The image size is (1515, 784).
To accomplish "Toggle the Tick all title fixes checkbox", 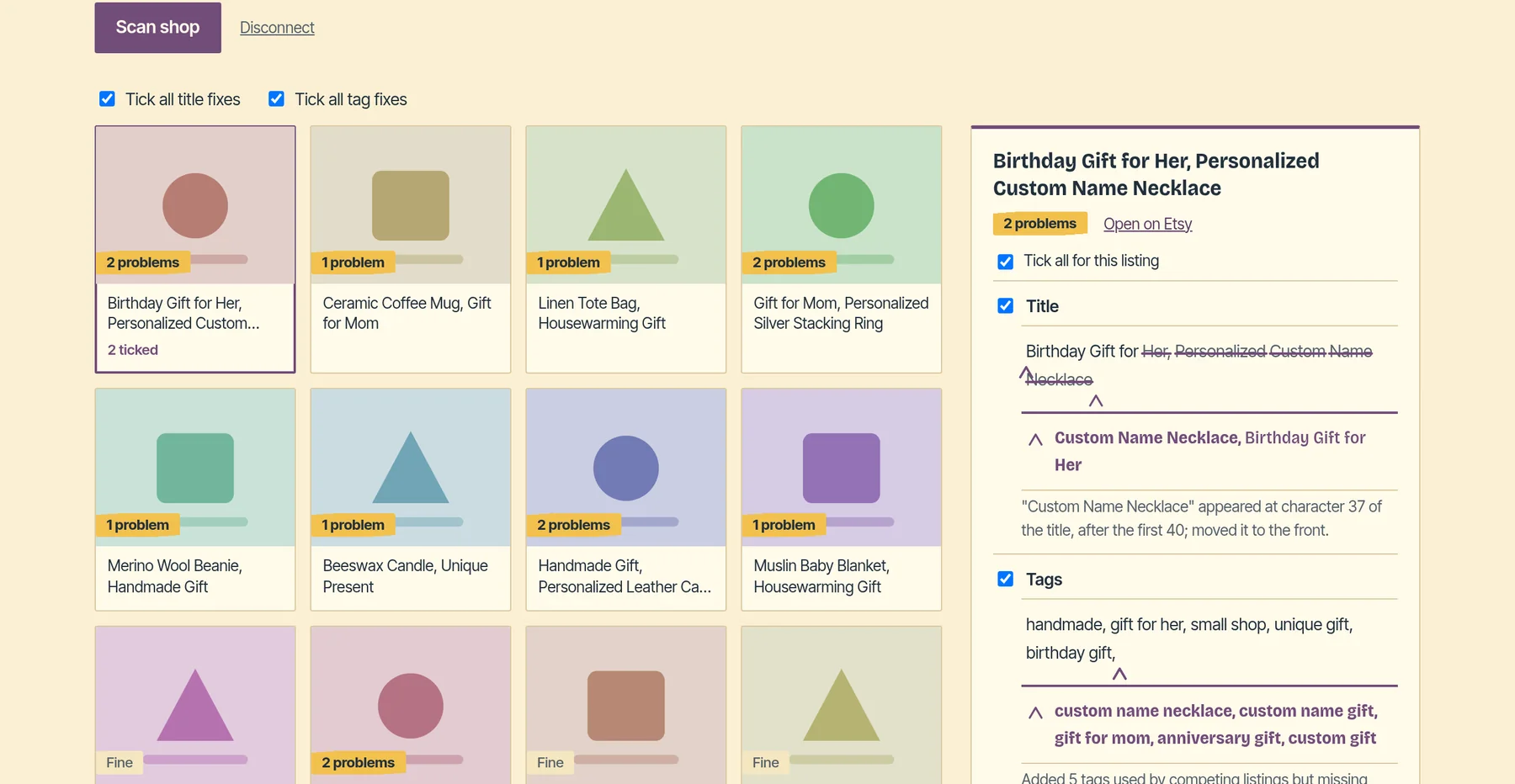I will point(107,99).
